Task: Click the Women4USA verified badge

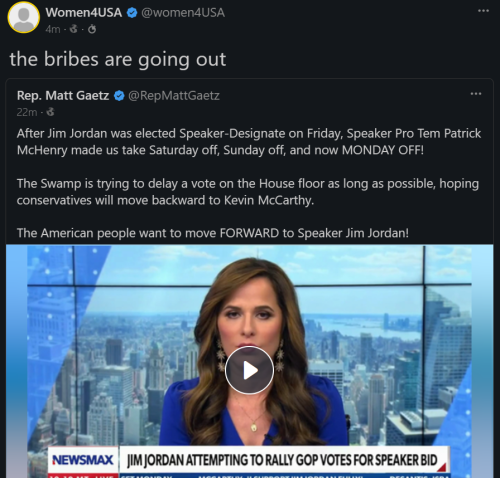Action: (132, 13)
